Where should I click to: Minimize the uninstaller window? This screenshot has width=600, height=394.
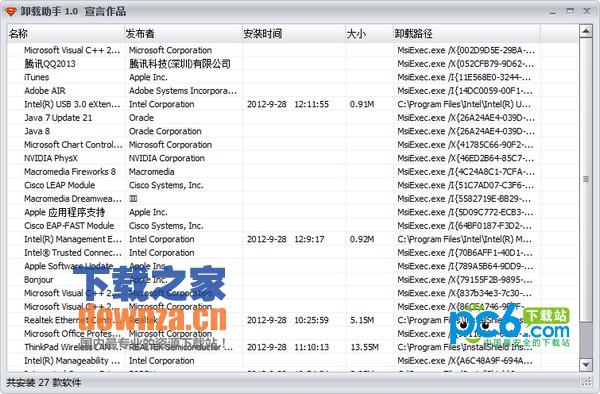pyautogui.click(x=553, y=11)
